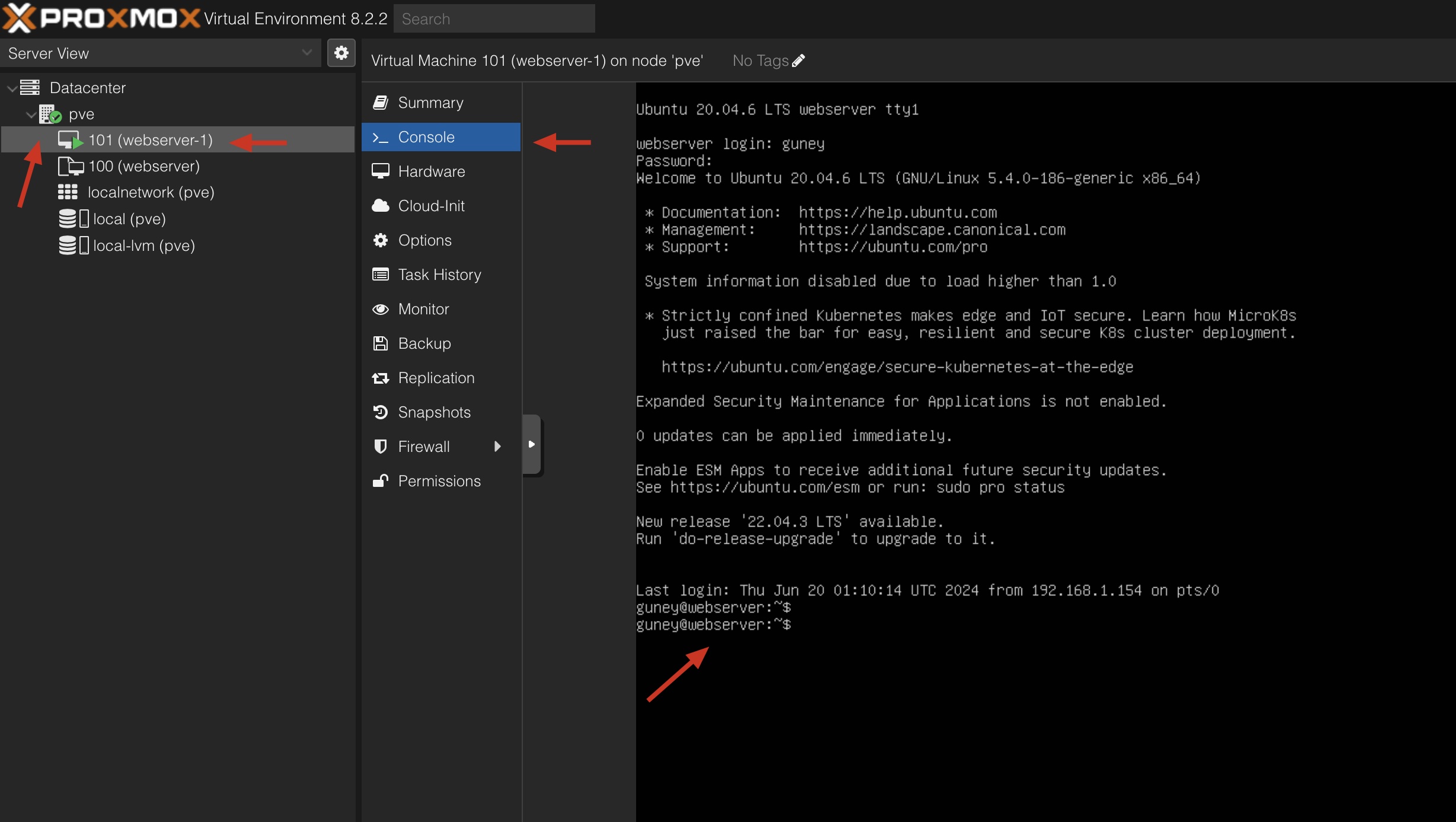
Task: Click the Snapshots history icon
Action: click(380, 412)
